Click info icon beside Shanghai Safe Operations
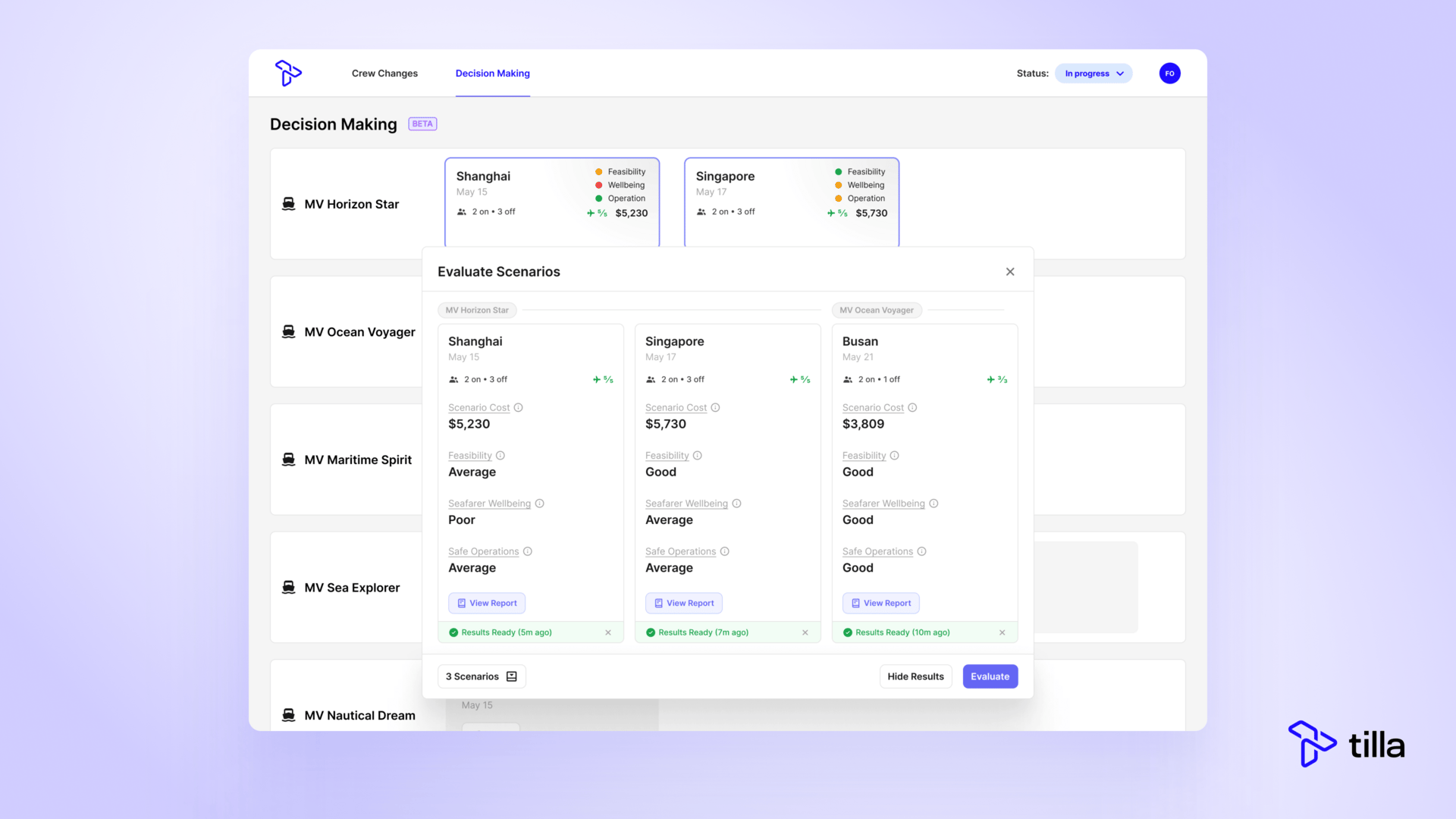Viewport: 1456px width, 819px height. tap(528, 551)
